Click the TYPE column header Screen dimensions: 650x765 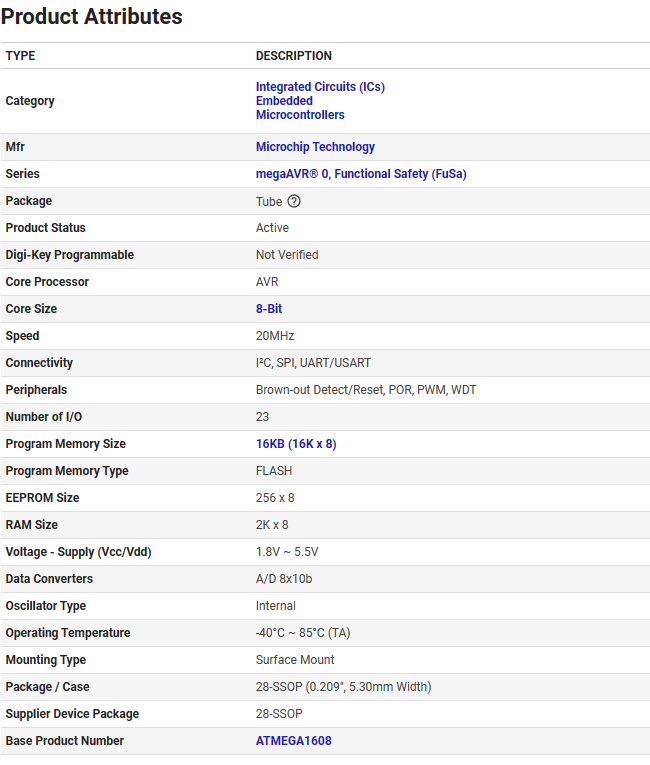[x=21, y=56]
